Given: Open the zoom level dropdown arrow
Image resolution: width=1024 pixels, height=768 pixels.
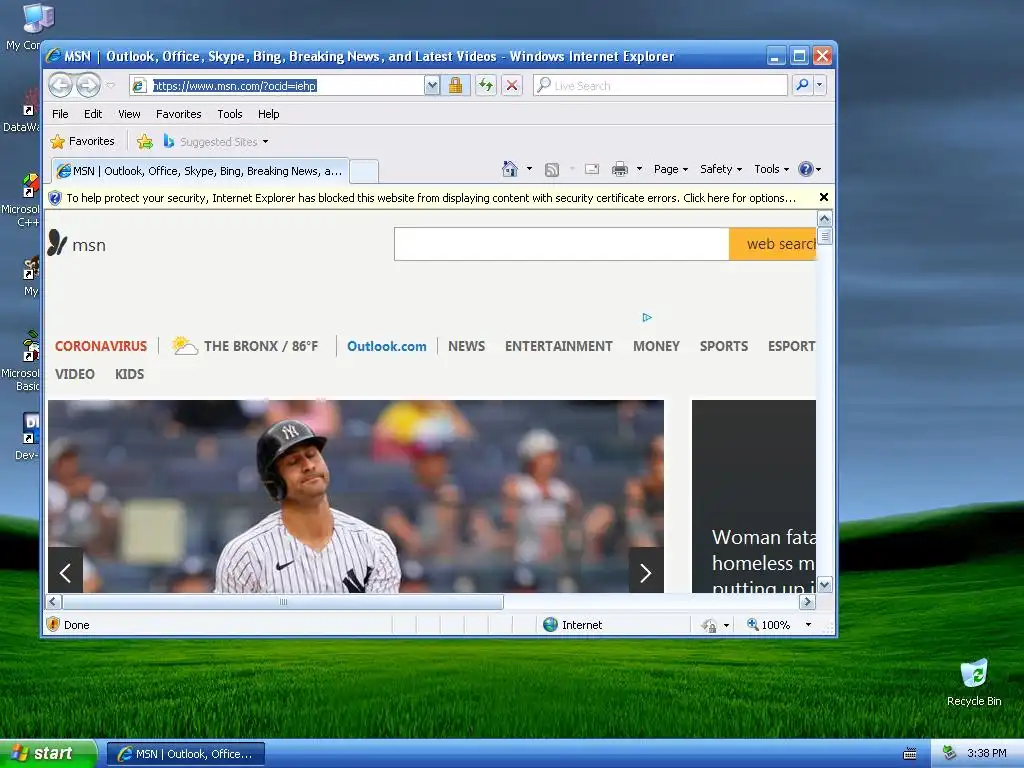Looking at the screenshot, I should [x=808, y=625].
